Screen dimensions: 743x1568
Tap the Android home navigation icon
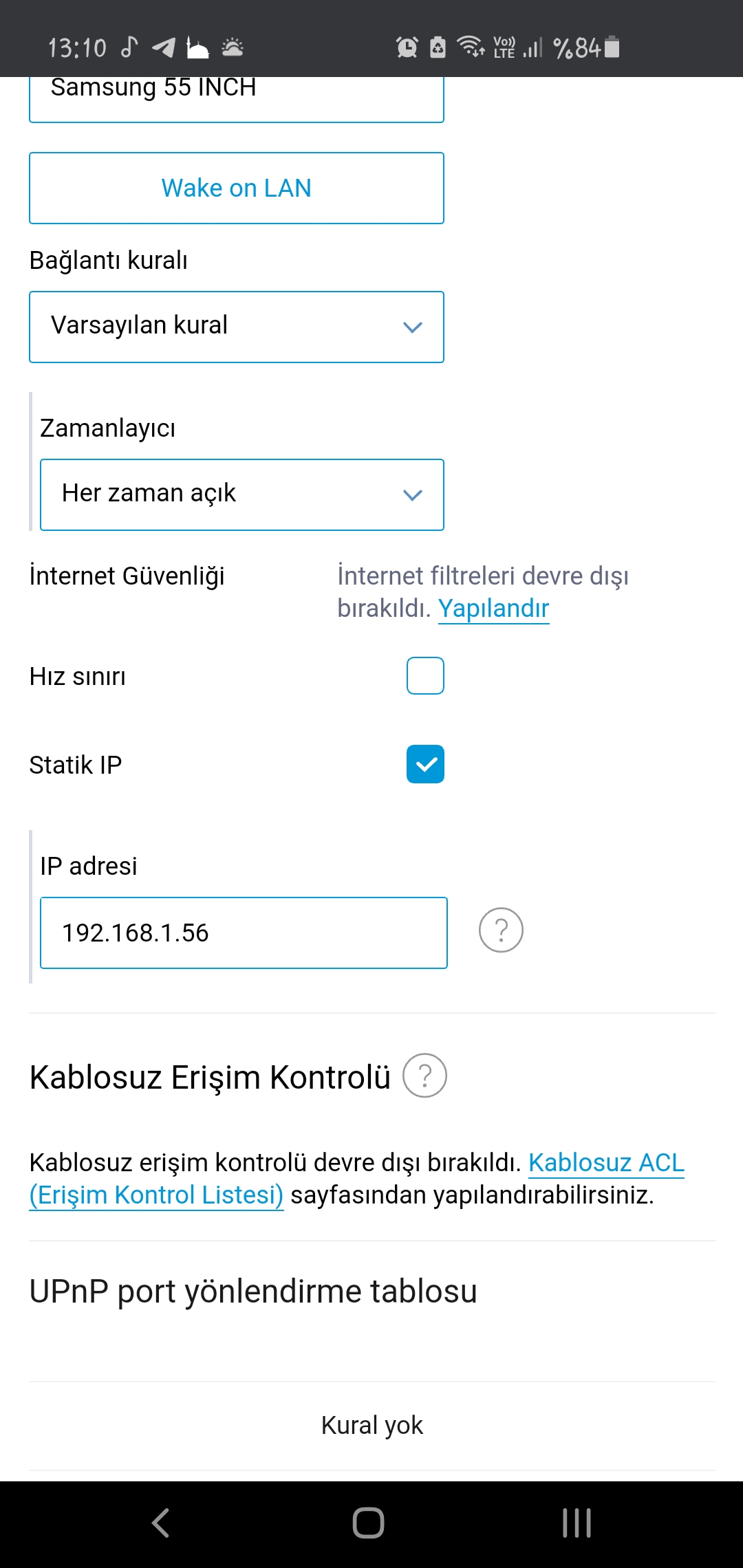tap(368, 1523)
